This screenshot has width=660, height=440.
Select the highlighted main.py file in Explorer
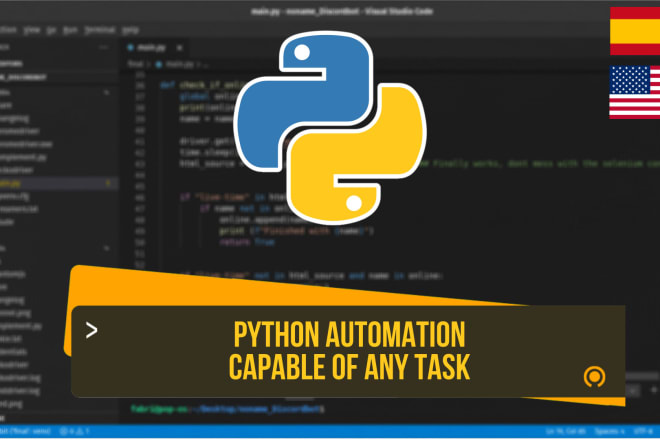click(57, 183)
